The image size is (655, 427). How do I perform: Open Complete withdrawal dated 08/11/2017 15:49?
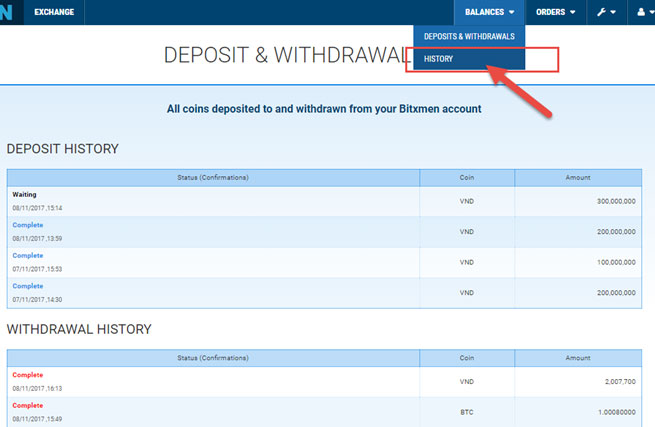[x=27, y=405]
